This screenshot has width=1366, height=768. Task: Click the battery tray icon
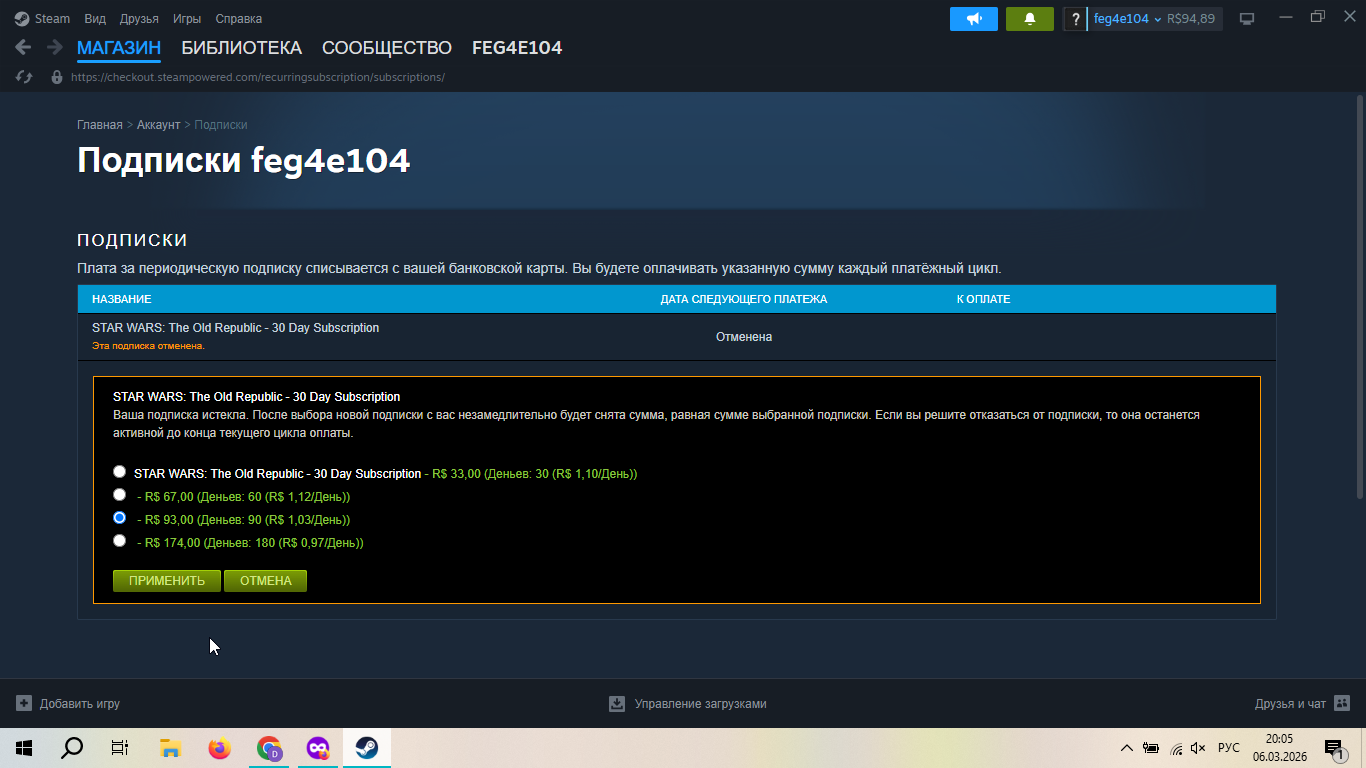(1151, 748)
